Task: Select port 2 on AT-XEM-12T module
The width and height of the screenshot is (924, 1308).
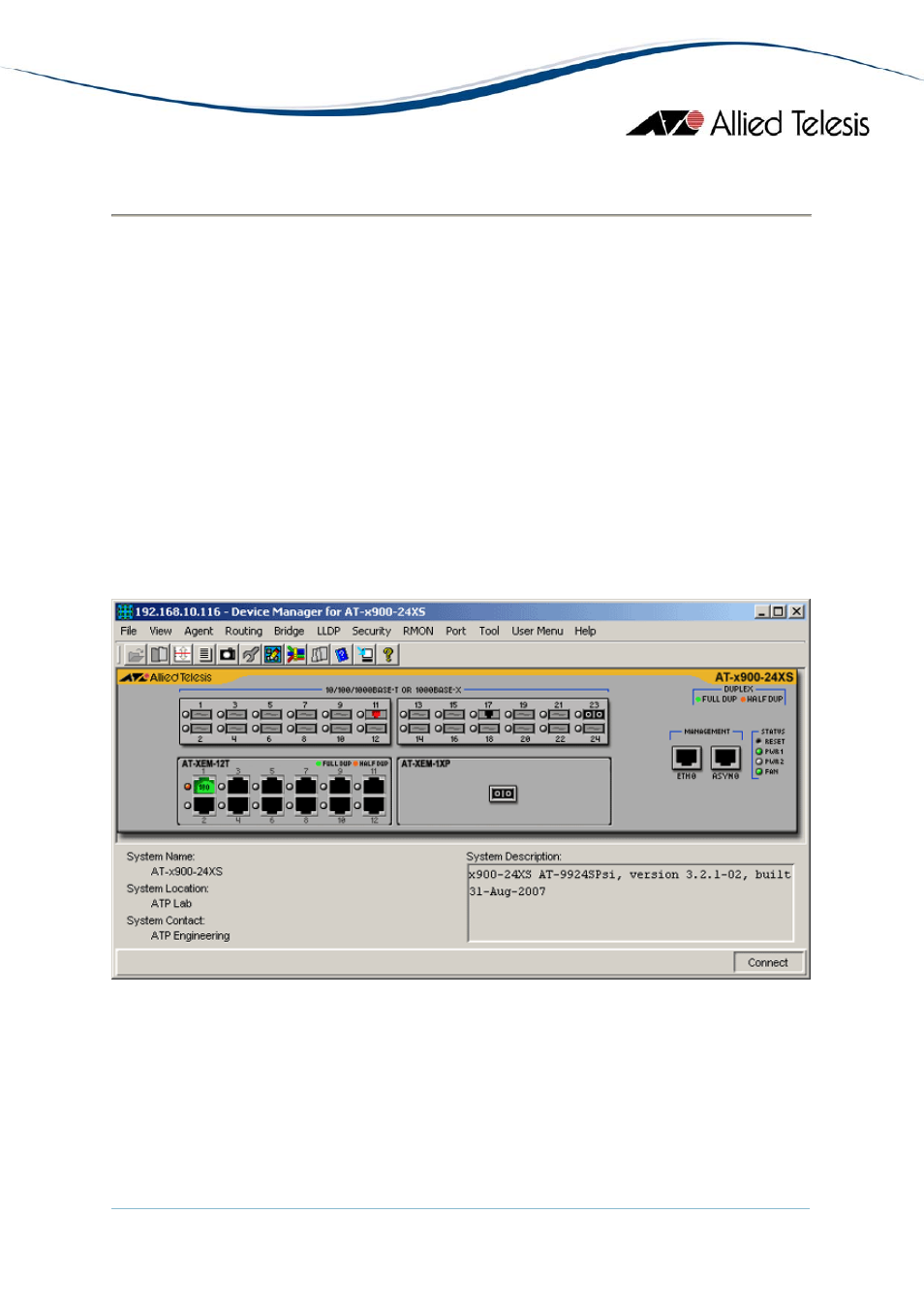Action: click(203, 805)
